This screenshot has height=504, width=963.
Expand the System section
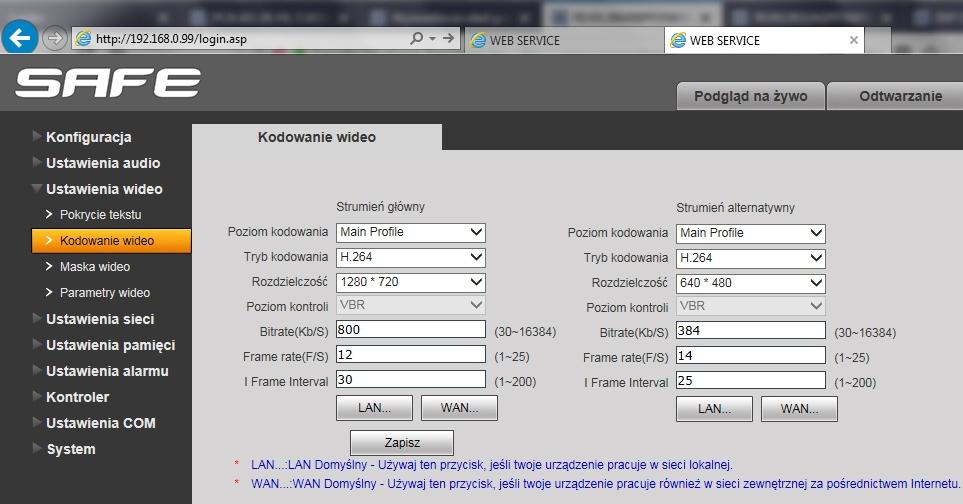65,449
